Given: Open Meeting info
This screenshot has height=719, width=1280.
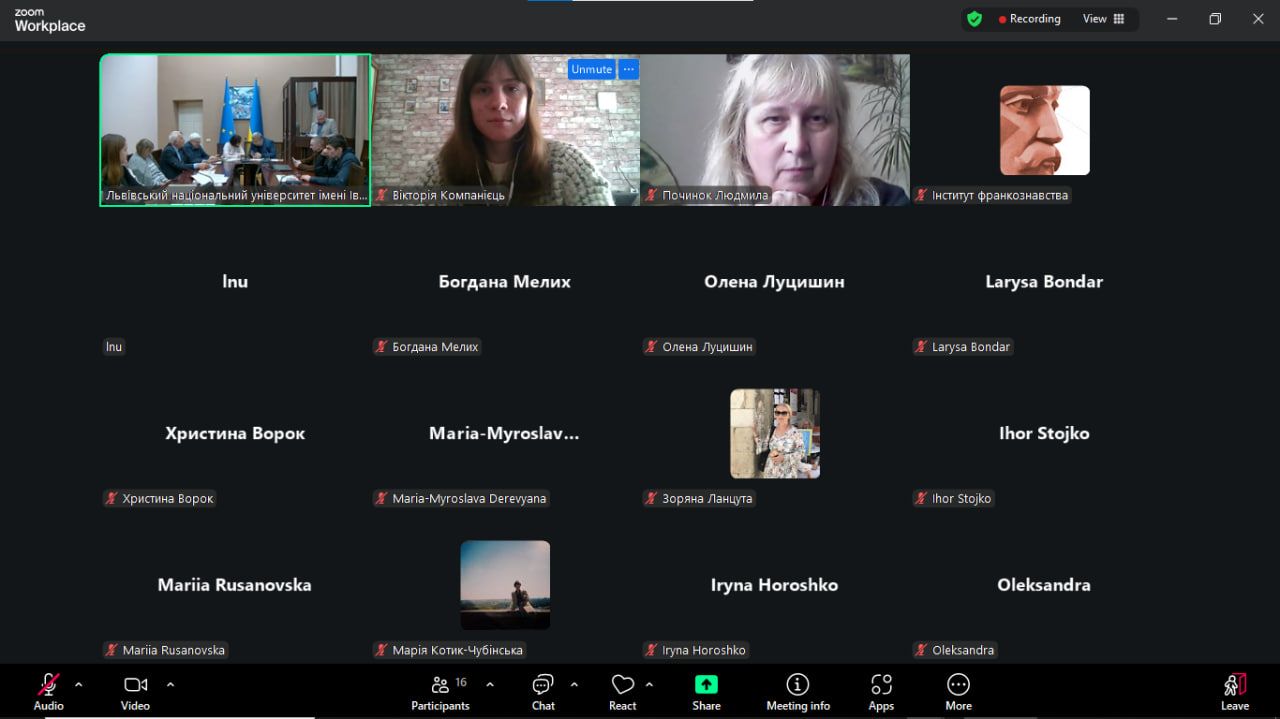Looking at the screenshot, I should [797, 691].
